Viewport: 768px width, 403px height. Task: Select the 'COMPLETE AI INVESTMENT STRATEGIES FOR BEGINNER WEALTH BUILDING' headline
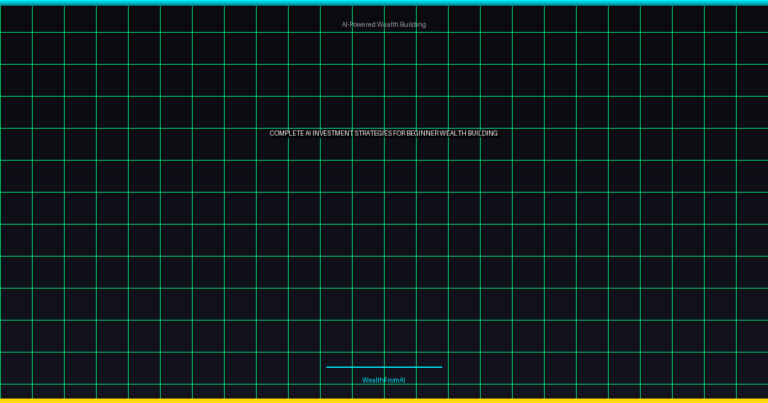[x=384, y=133]
